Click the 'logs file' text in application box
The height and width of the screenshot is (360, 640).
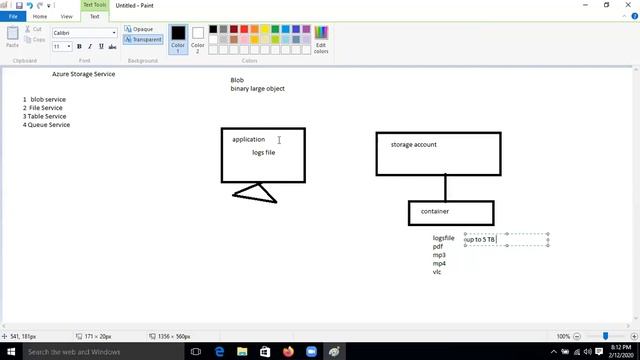click(264, 152)
